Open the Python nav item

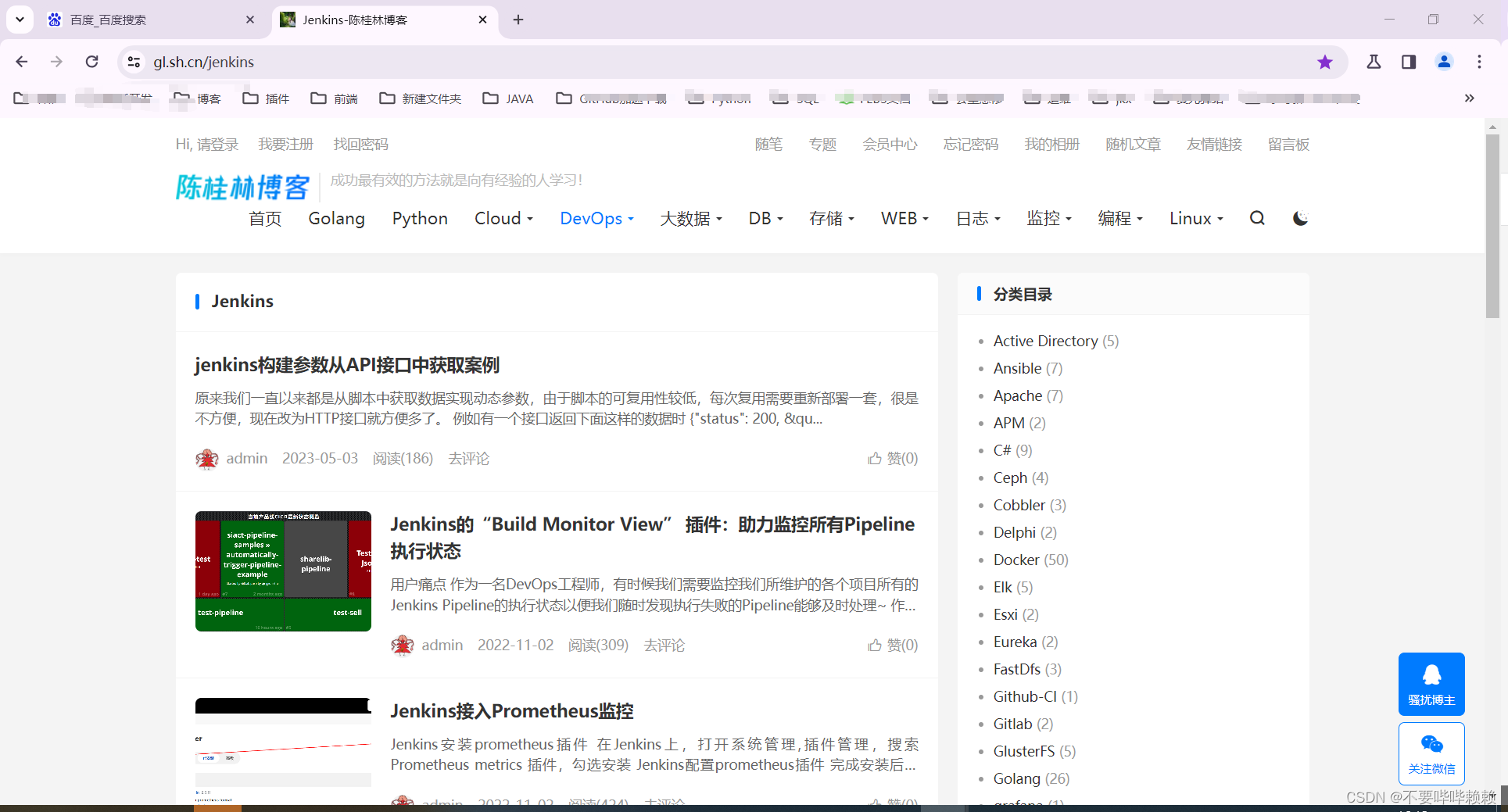pyautogui.click(x=420, y=219)
